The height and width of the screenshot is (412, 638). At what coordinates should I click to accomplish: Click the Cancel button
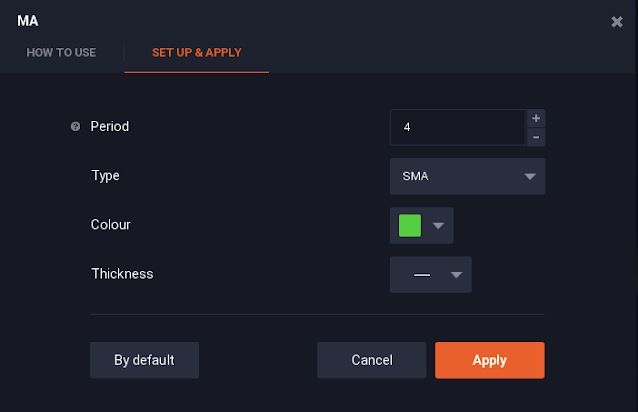click(x=372, y=360)
